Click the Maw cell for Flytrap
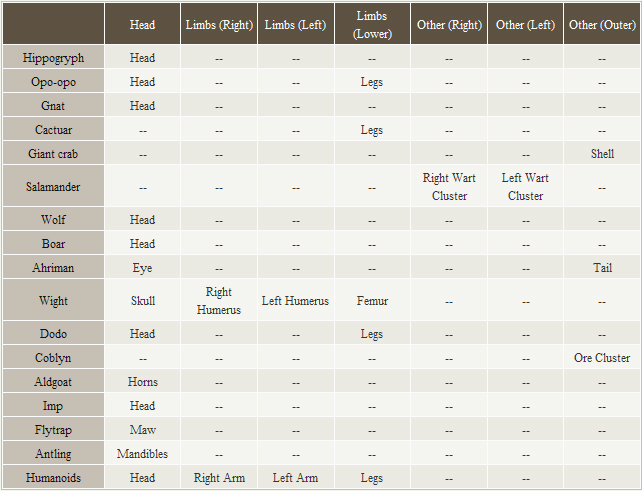This screenshot has width=642, height=491. click(x=143, y=430)
